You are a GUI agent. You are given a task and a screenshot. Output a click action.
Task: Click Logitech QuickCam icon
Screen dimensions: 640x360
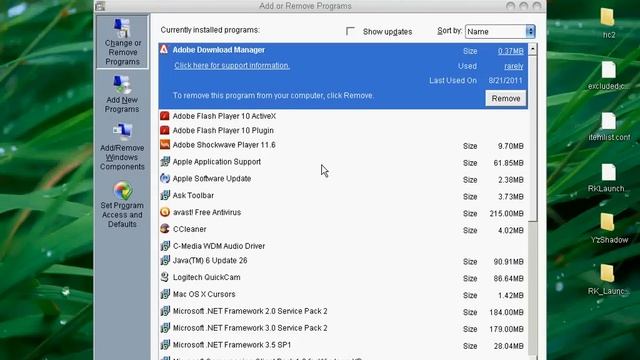[164, 277]
